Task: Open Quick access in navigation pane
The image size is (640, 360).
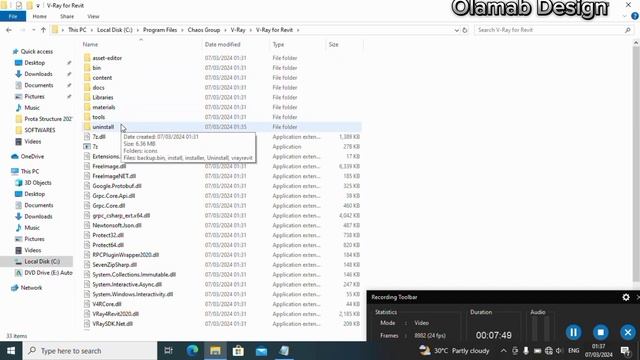Action: pos(36,51)
